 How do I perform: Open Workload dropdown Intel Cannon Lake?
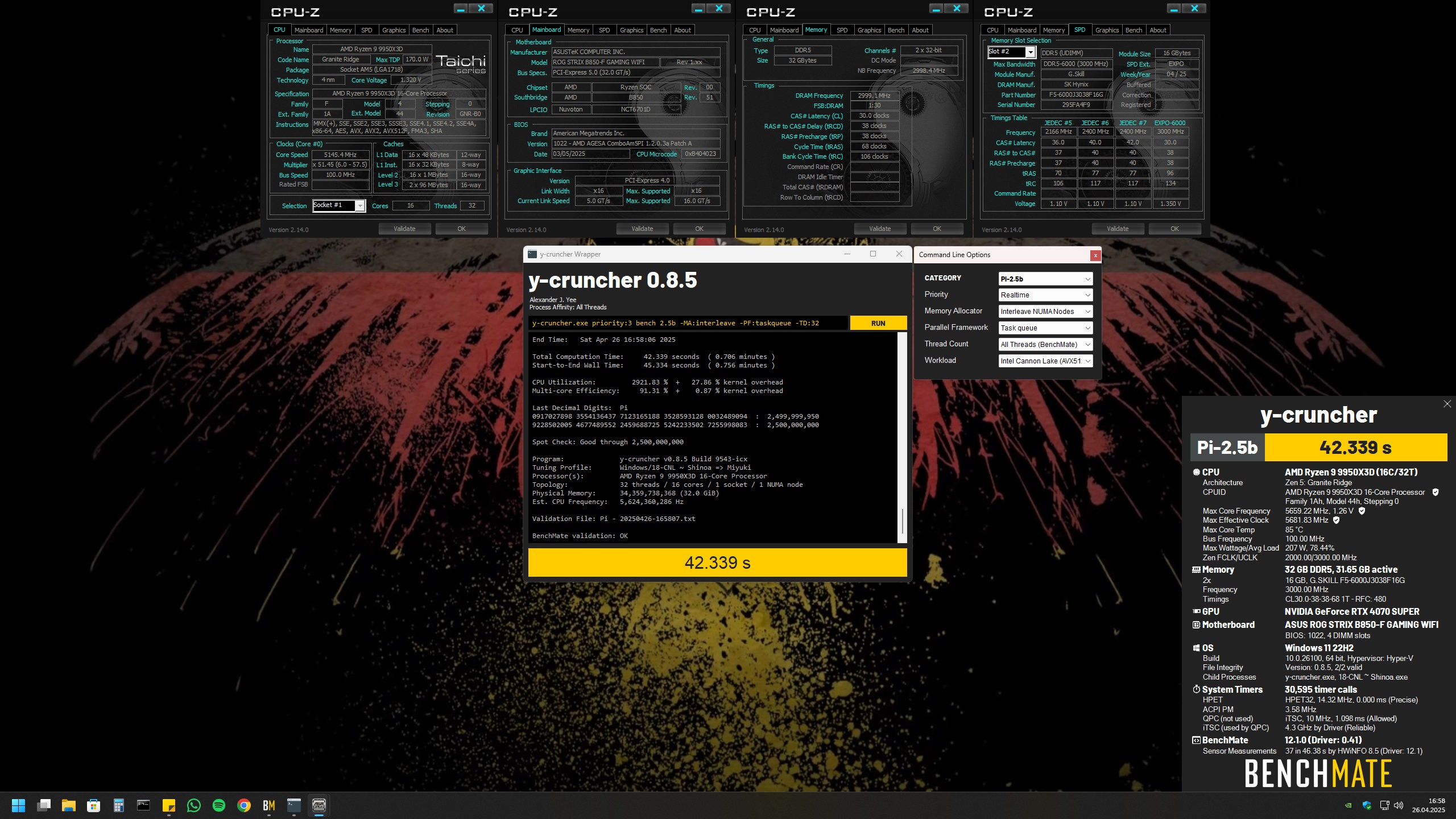click(1045, 361)
